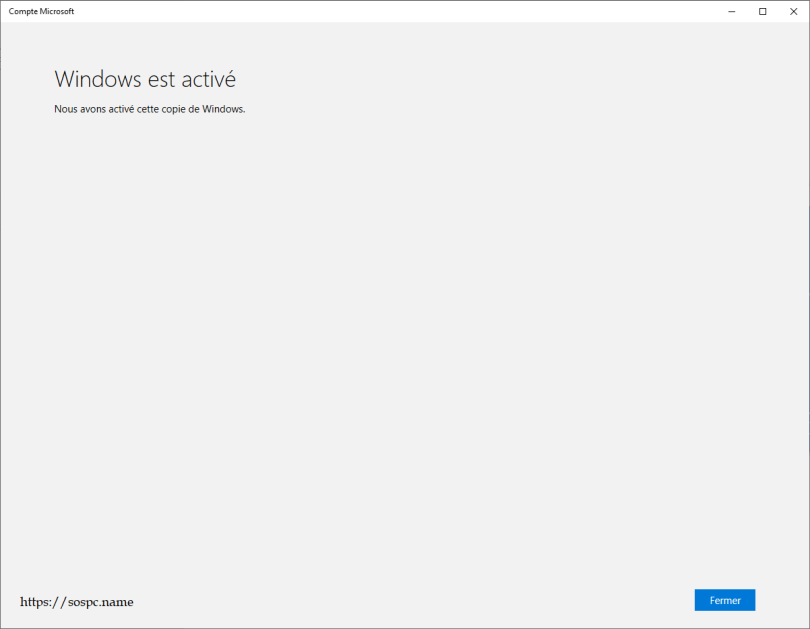Click the Compte Microsoft title text
810x629 pixels.
click(41, 11)
